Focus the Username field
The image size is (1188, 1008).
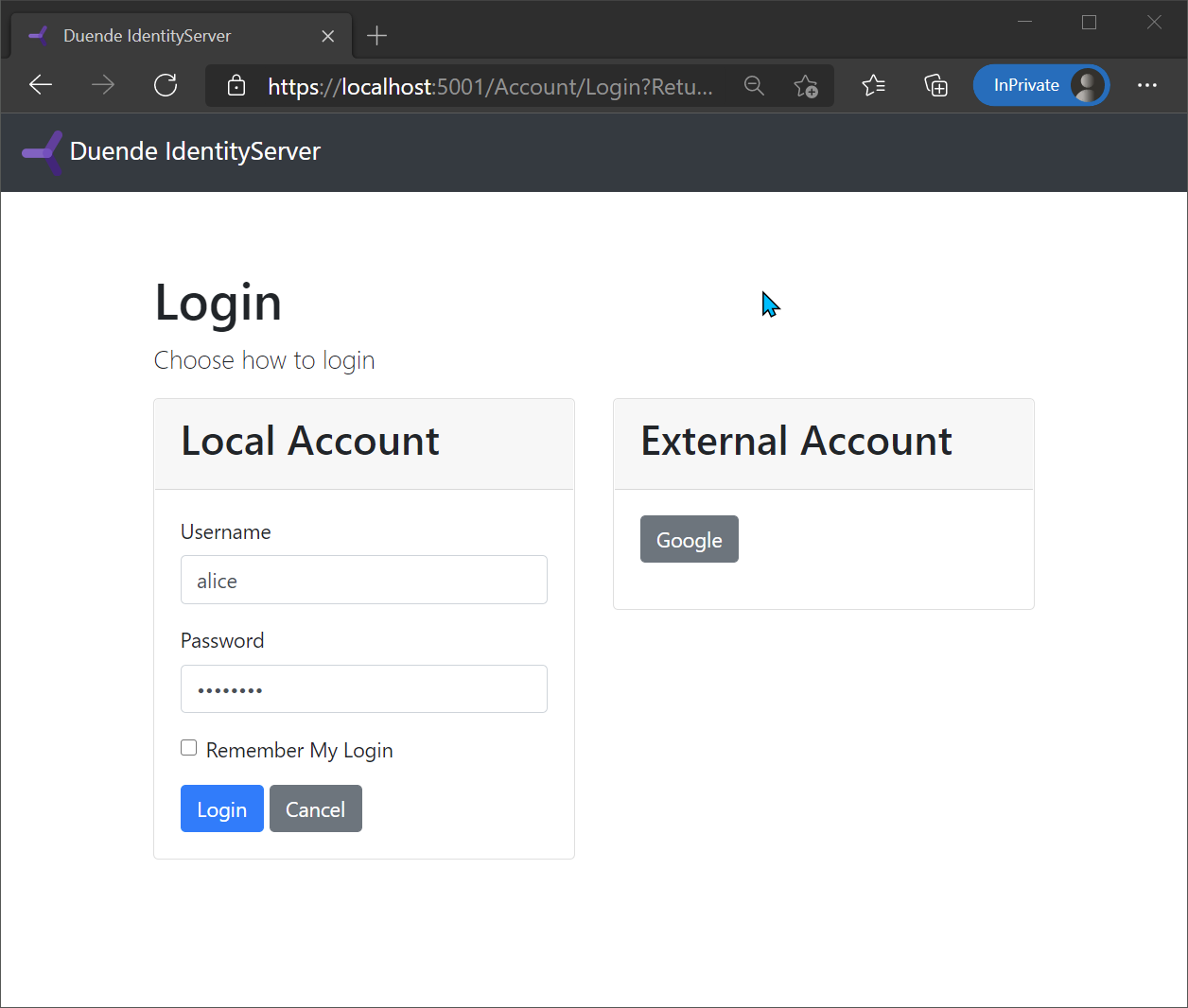click(x=364, y=580)
